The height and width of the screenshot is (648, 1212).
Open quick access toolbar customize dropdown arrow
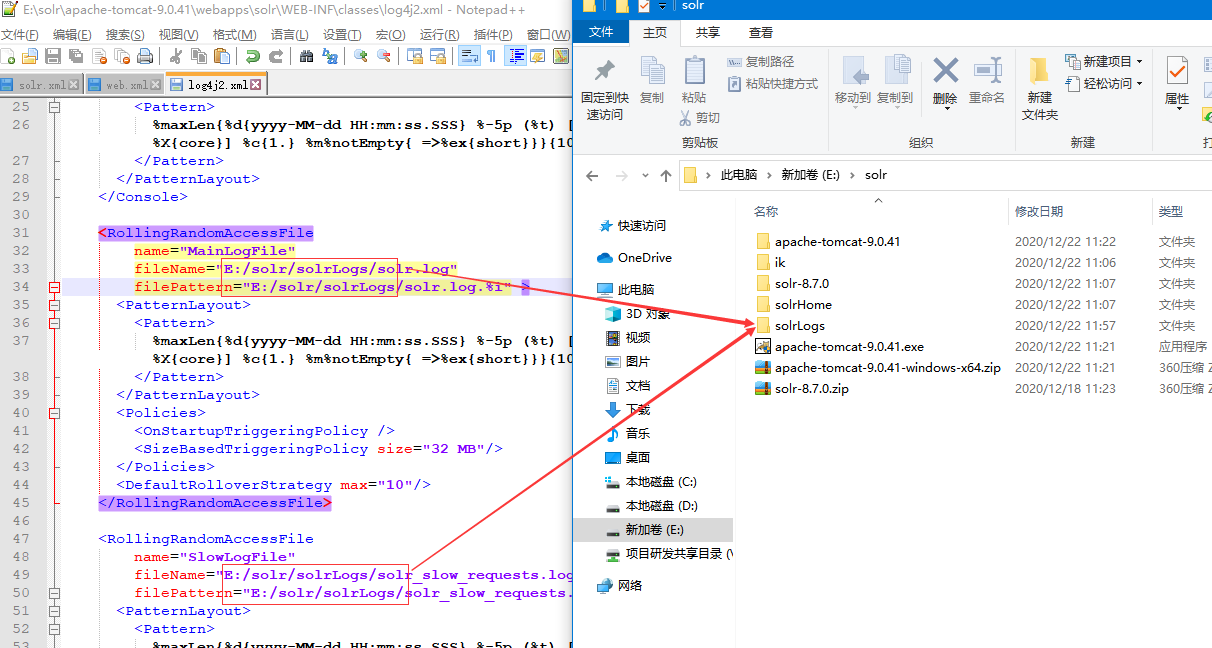pos(661,7)
